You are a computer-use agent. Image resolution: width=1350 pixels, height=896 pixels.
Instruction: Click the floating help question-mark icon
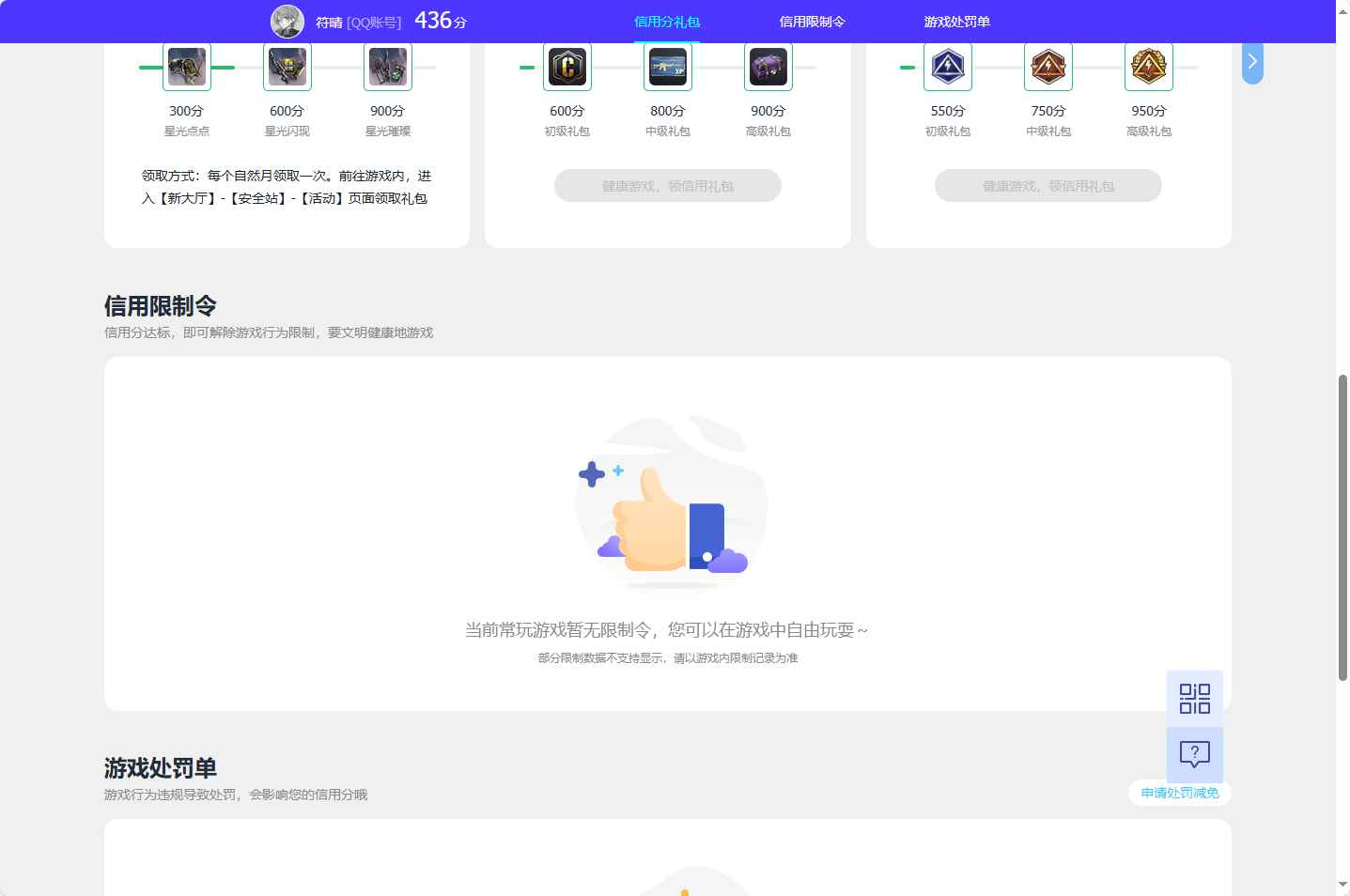coord(1194,754)
